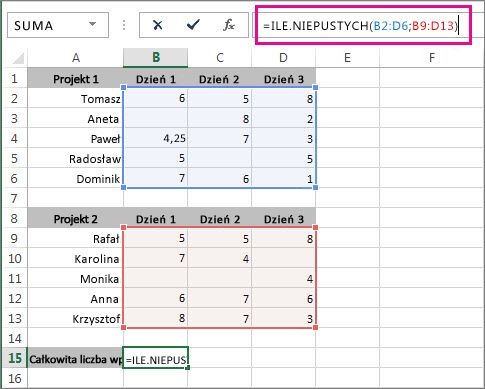Select row 15 header
This screenshot has width=485, height=389.
click(15, 358)
